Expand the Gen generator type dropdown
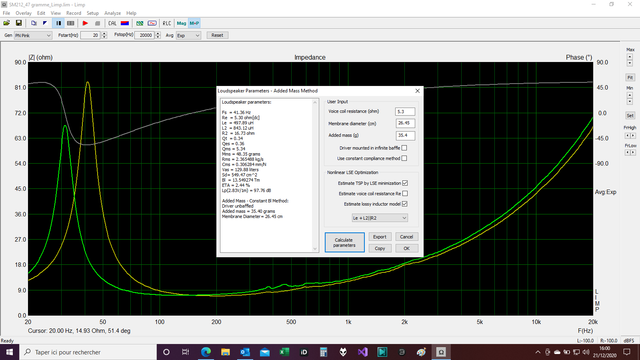The height and width of the screenshot is (360, 640). (x=48, y=36)
